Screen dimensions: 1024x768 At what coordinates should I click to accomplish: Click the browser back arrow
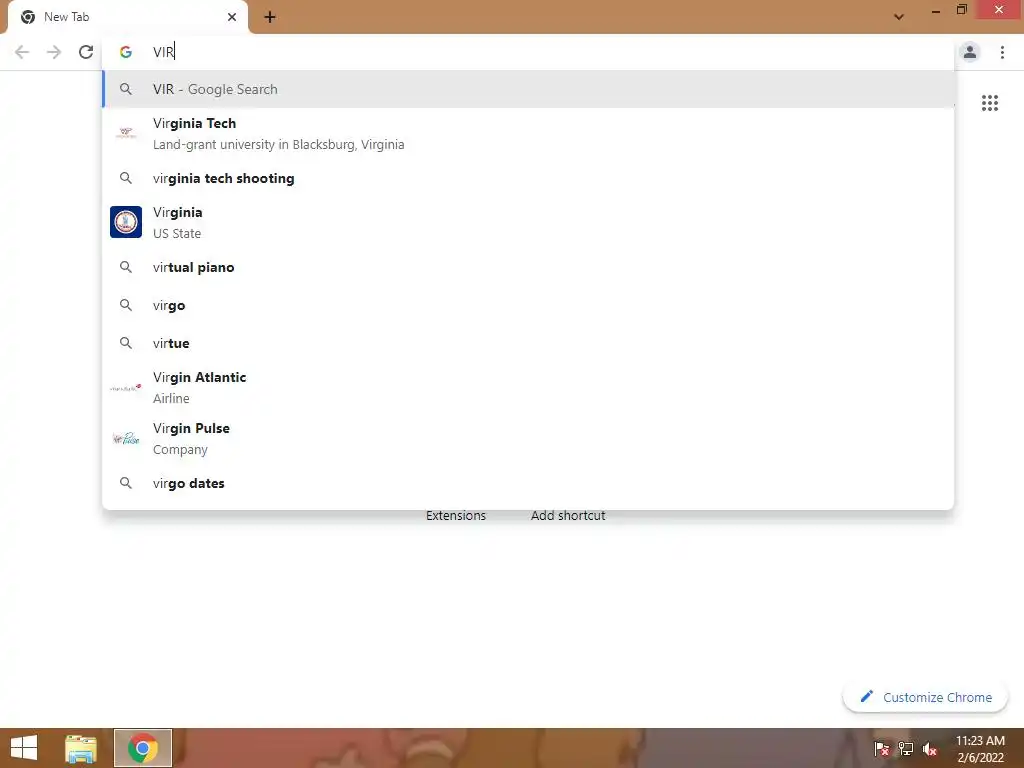point(22,52)
